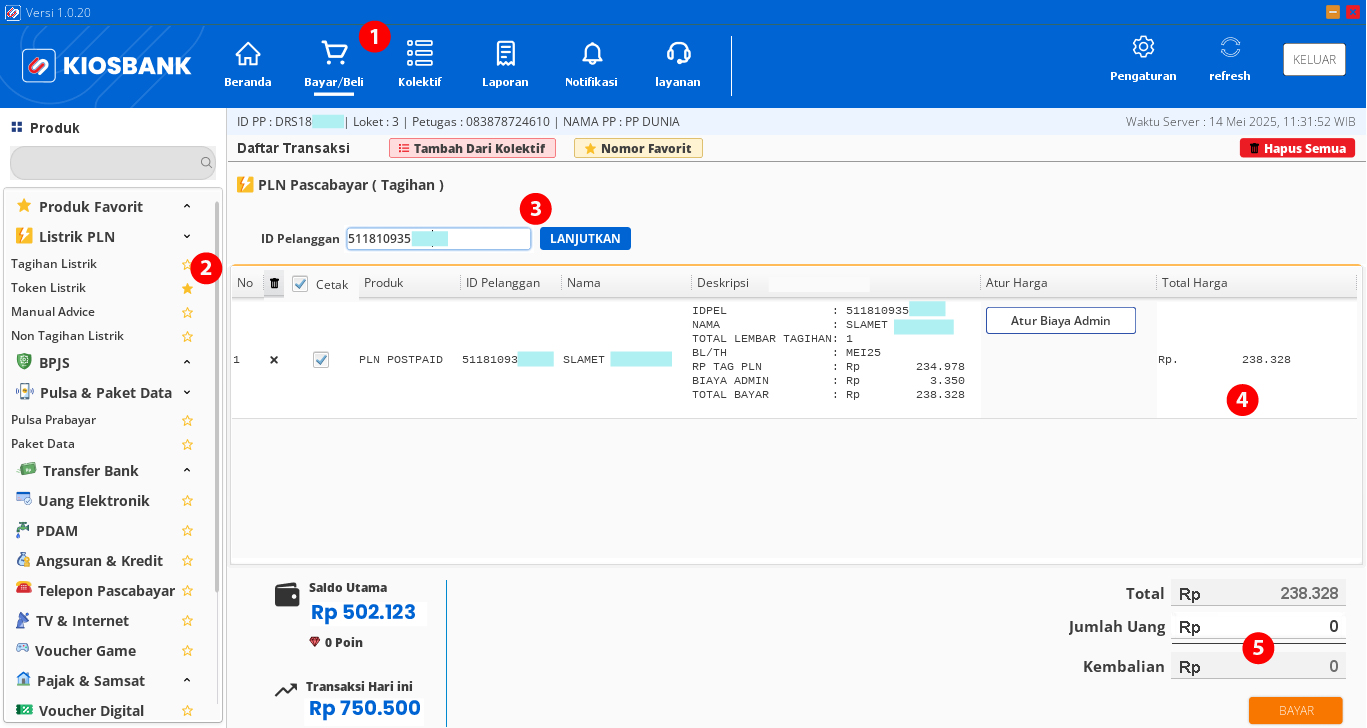Toggle the Telepon Pascabayar favorite star

pos(187,591)
